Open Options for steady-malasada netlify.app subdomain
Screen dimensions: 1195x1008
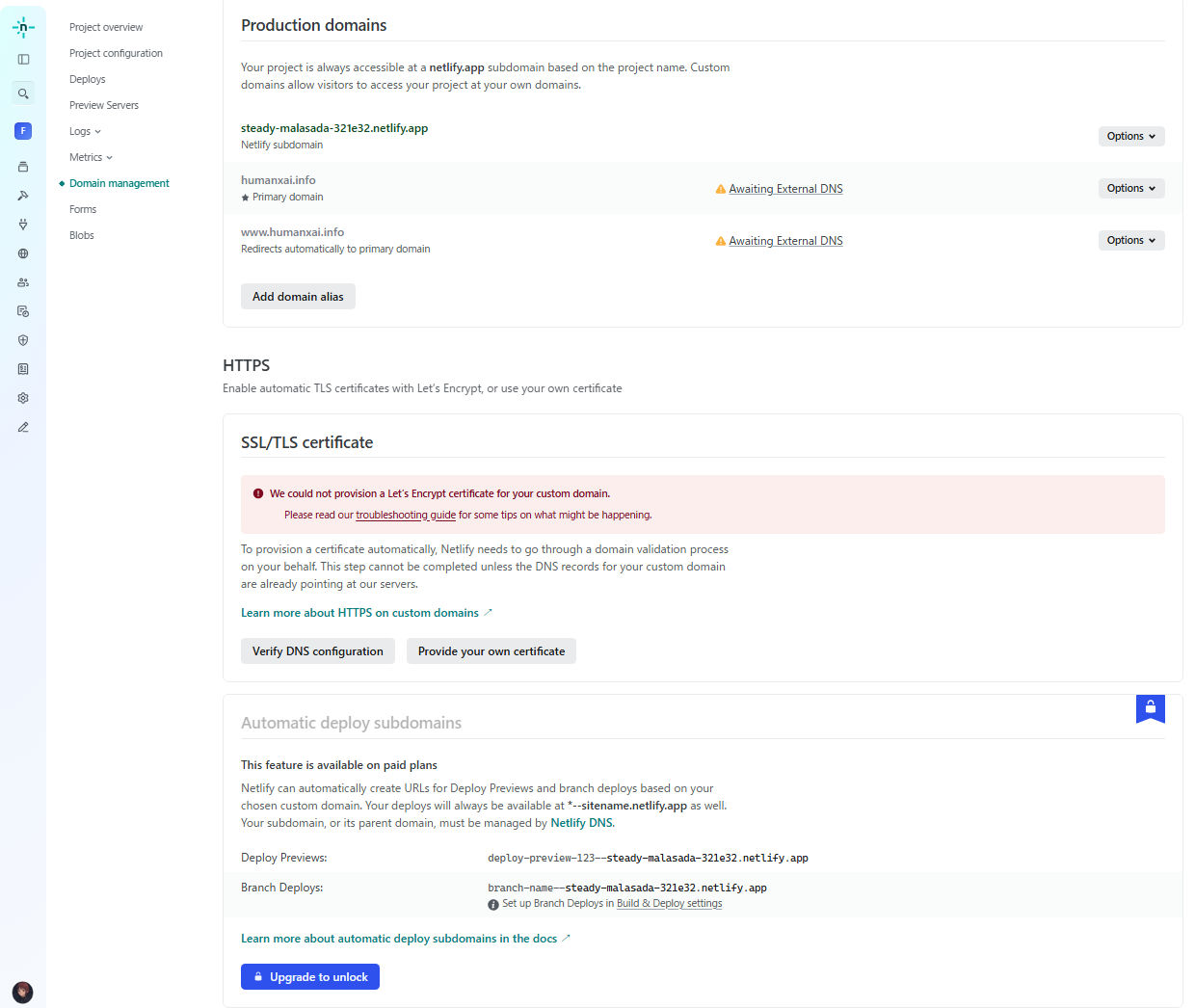click(1130, 137)
